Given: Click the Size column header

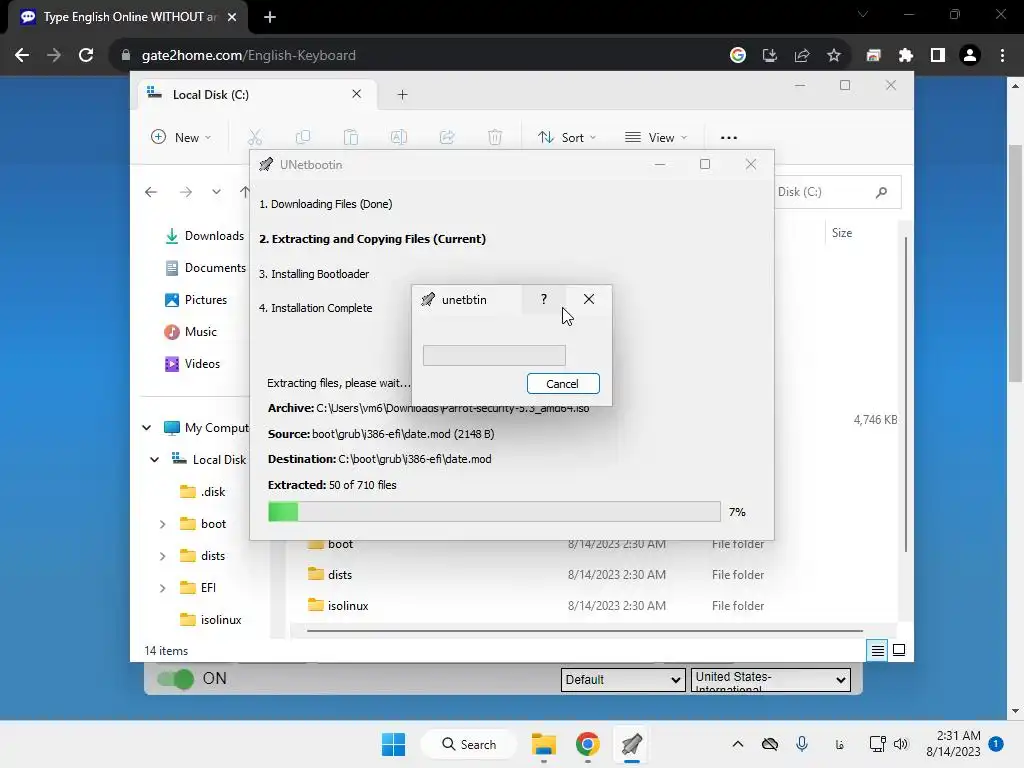Looking at the screenshot, I should (842, 232).
